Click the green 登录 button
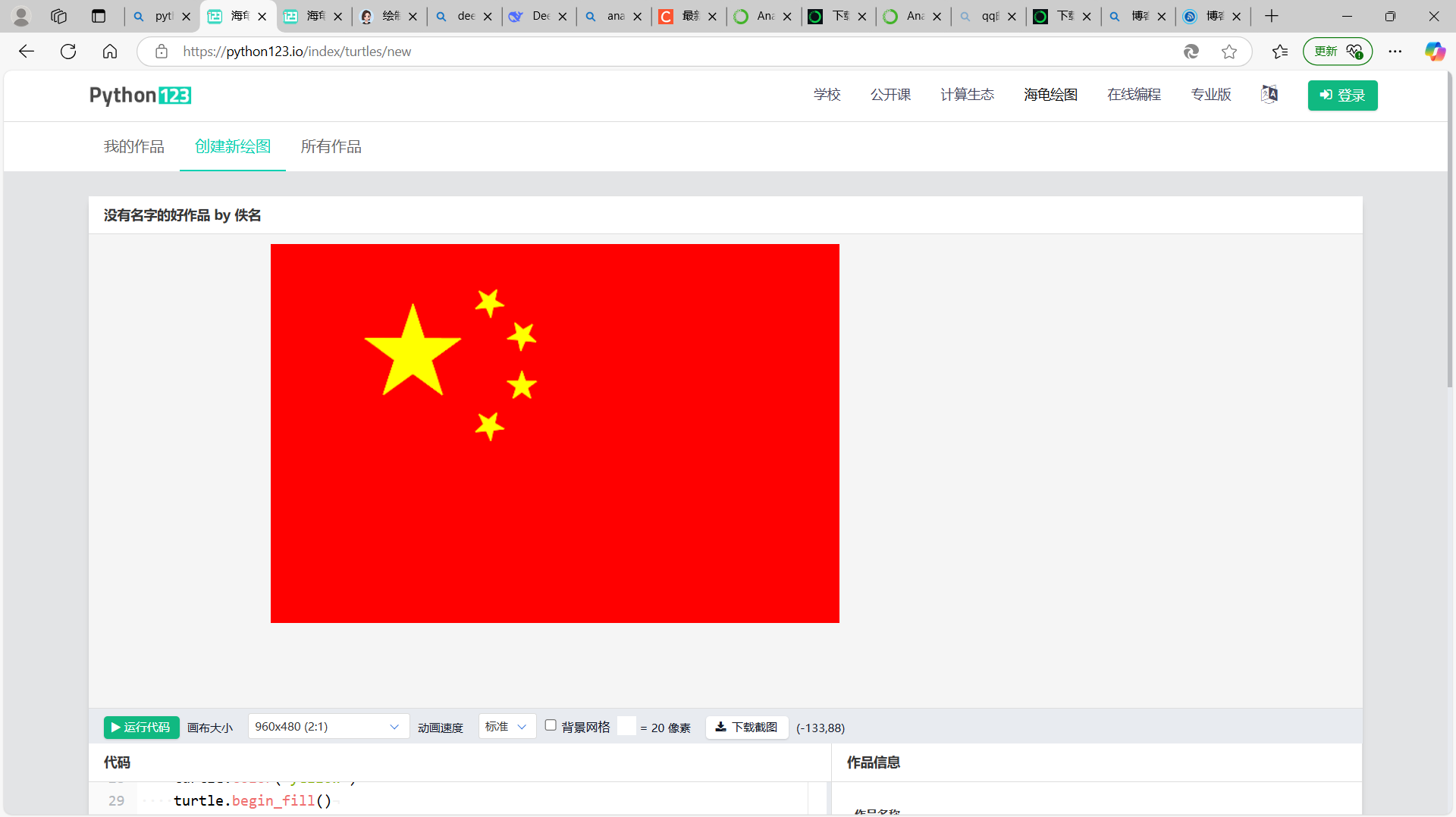 [1342, 95]
